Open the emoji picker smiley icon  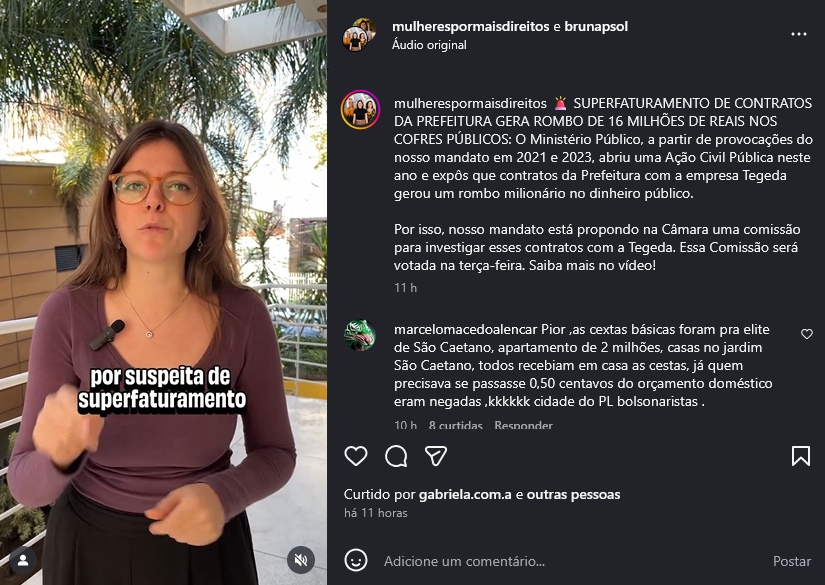(x=356, y=561)
